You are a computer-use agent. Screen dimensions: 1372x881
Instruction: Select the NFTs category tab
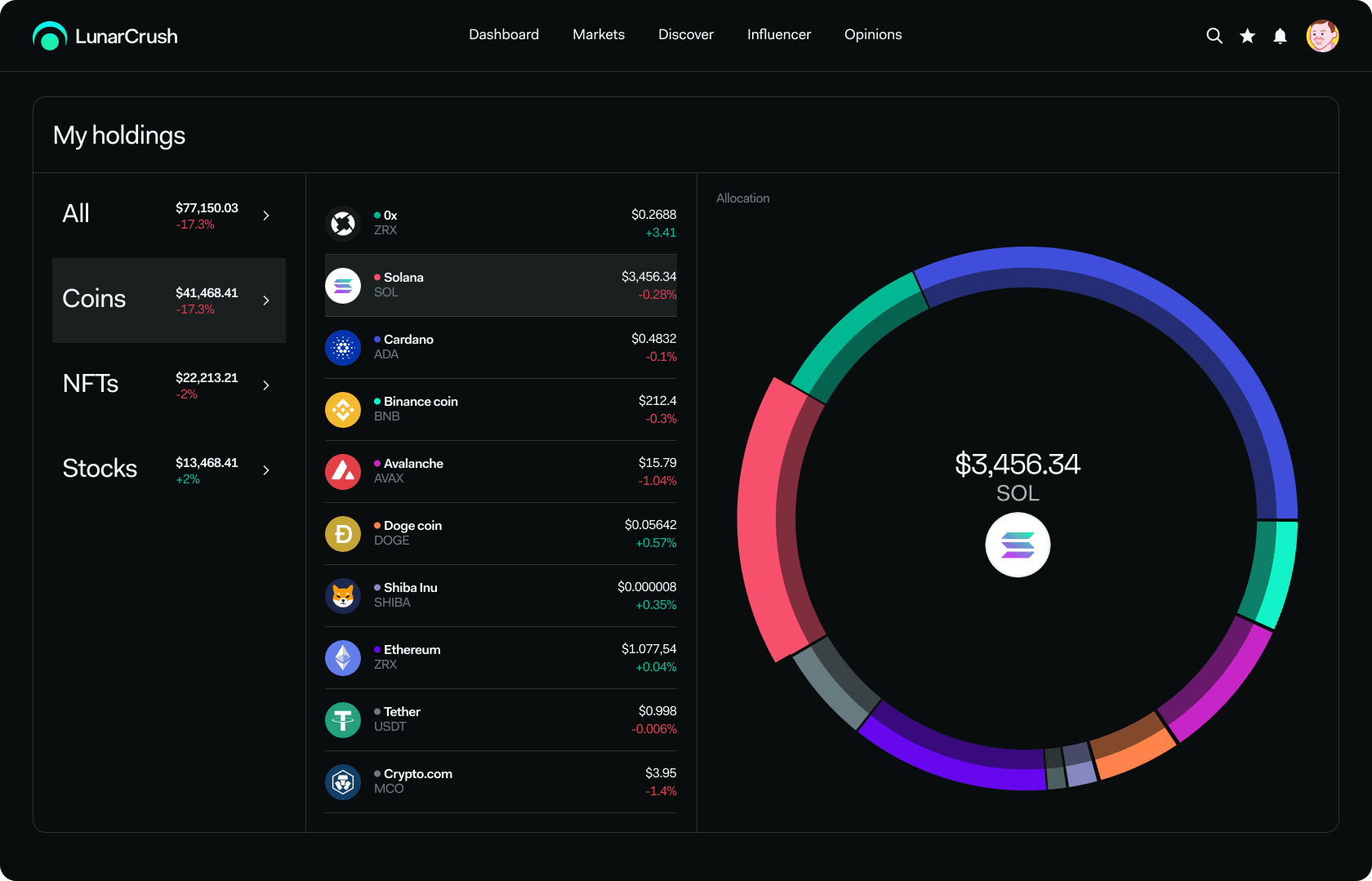point(169,385)
